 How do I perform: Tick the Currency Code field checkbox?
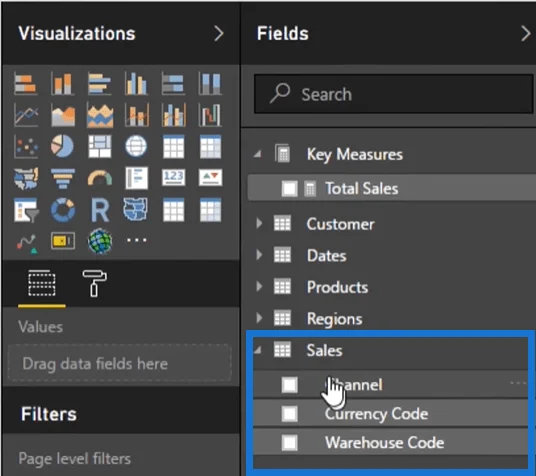pyautogui.click(x=289, y=414)
